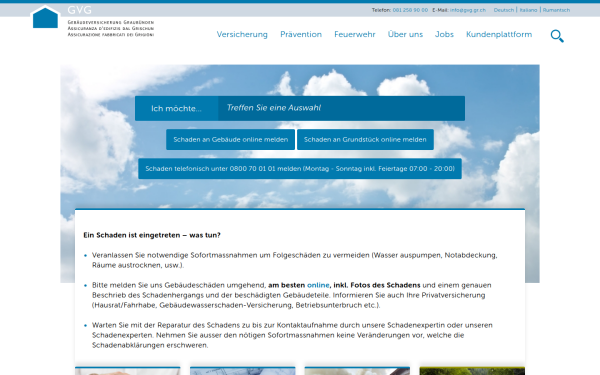Viewport: 600px width, 375px height.
Task: Follow the 'online' link in the text
Action: tap(318, 285)
